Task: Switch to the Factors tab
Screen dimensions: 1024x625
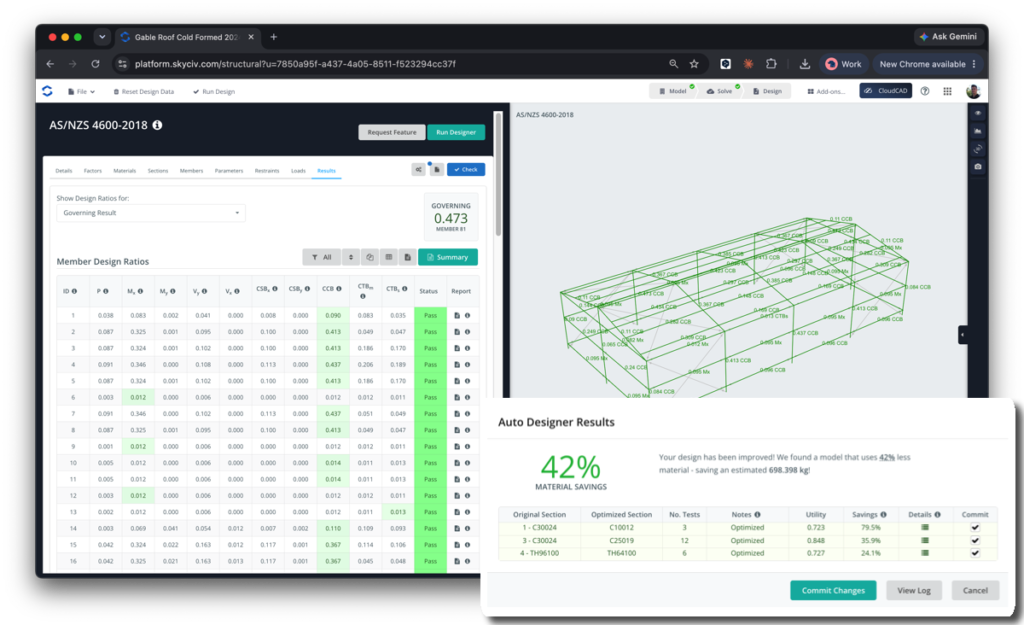Action: tap(93, 170)
